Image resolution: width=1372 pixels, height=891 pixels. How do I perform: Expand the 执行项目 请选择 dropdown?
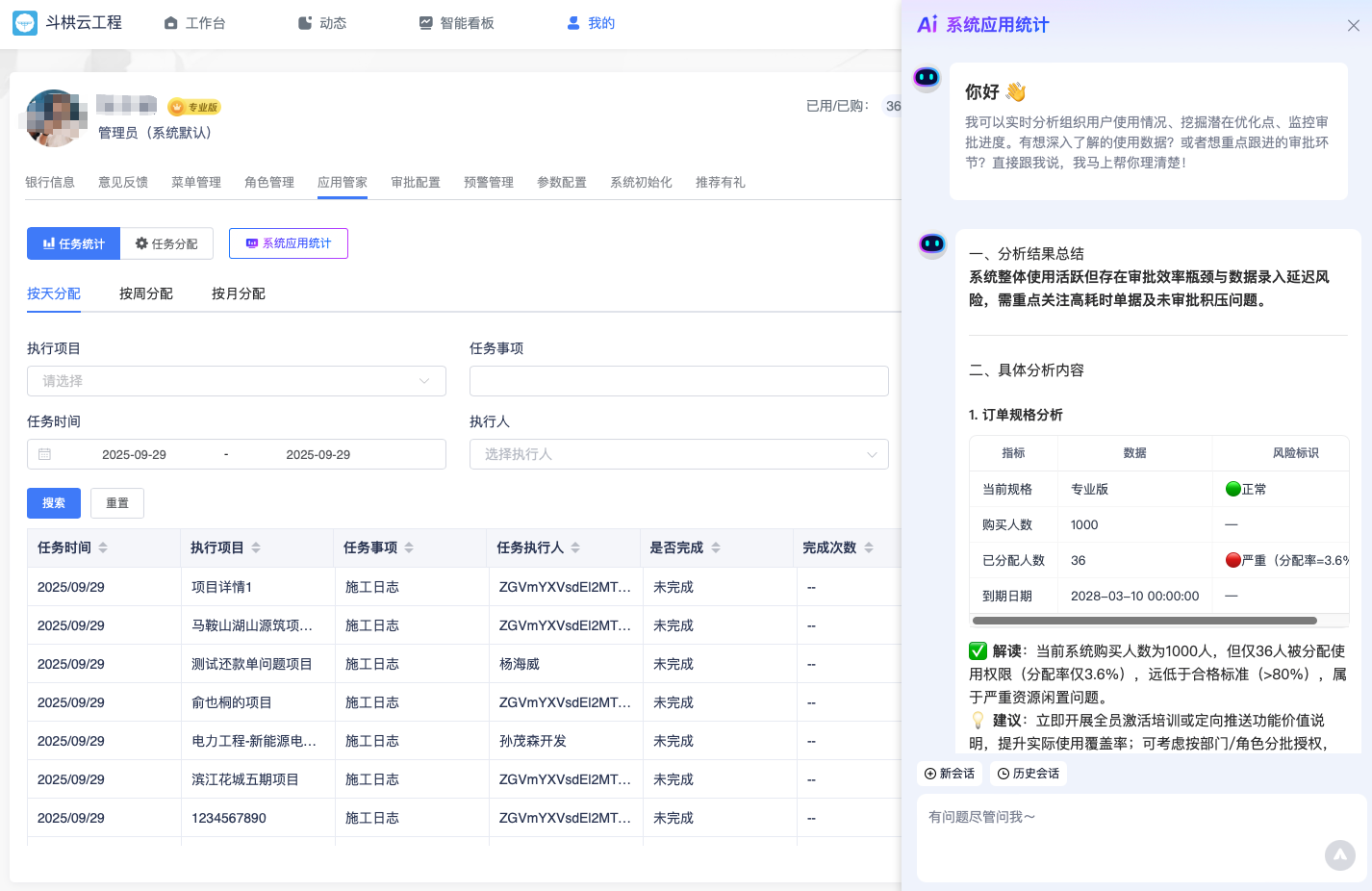pyautogui.click(x=237, y=381)
